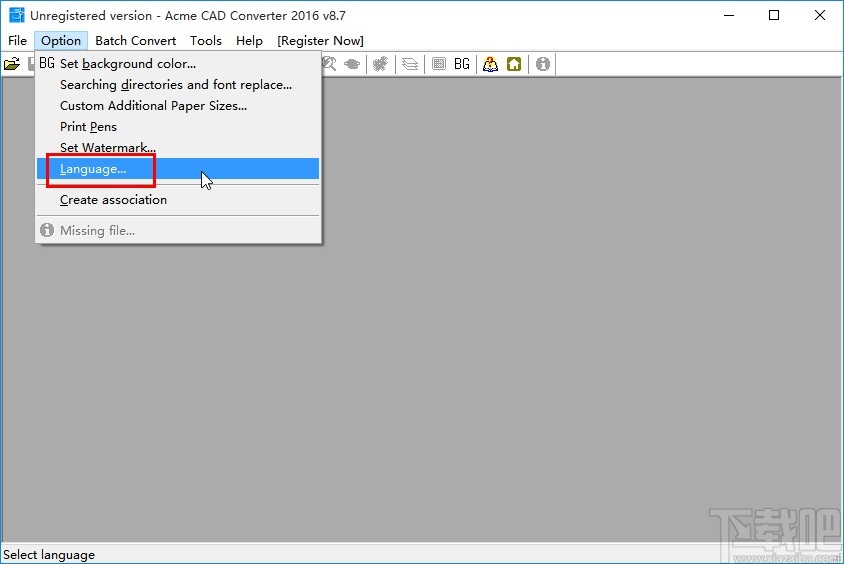This screenshot has height=564, width=844.
Task: Select Print Pens menu entry
Action: tap(178, 126)
